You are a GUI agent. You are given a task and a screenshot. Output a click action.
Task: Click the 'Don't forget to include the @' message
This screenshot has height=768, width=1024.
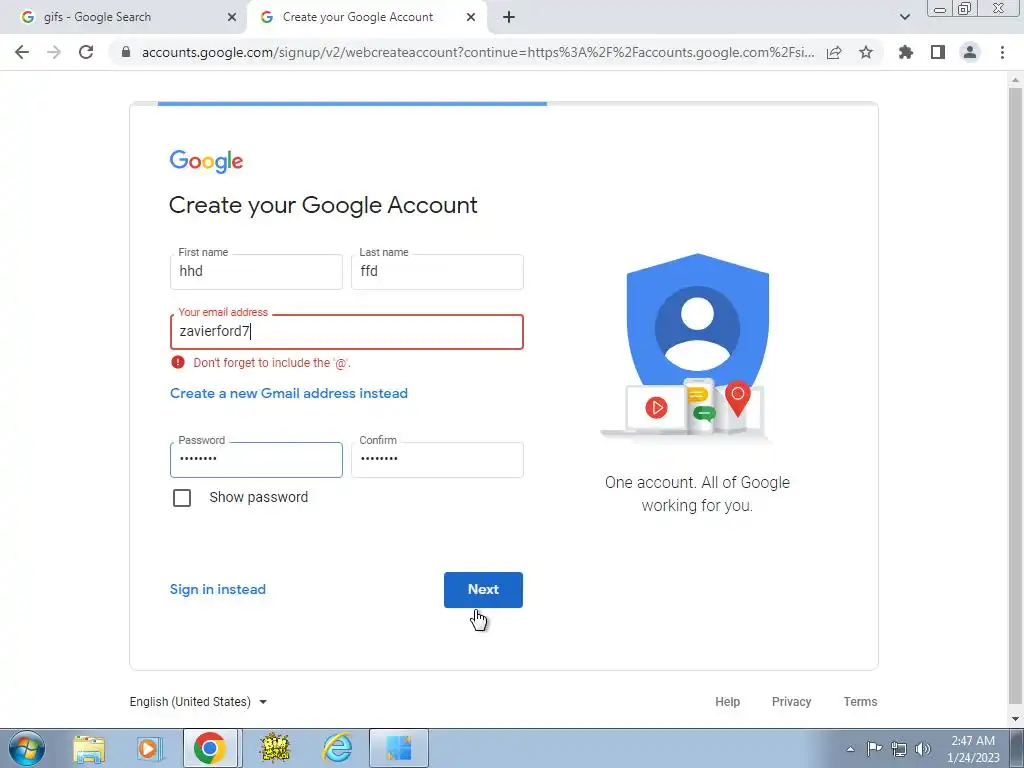[x=272, y=362]
